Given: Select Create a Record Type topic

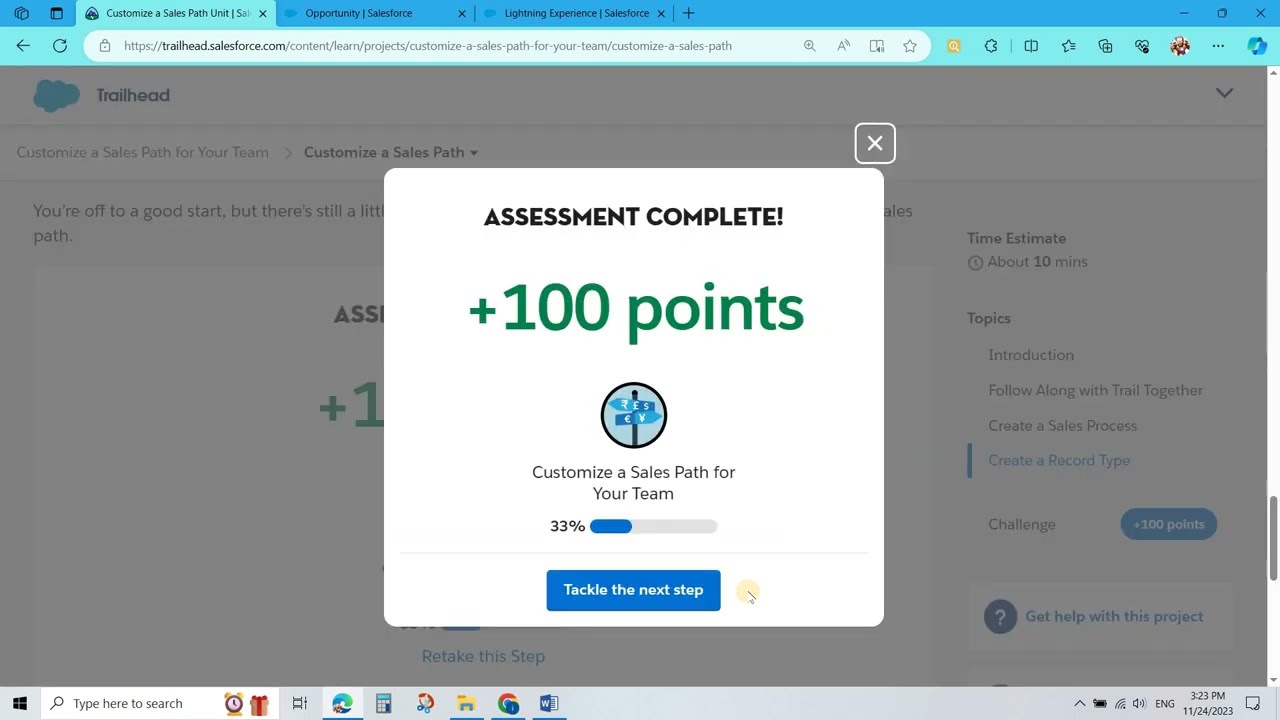Looking at the screenshot, I should 1059,460.
